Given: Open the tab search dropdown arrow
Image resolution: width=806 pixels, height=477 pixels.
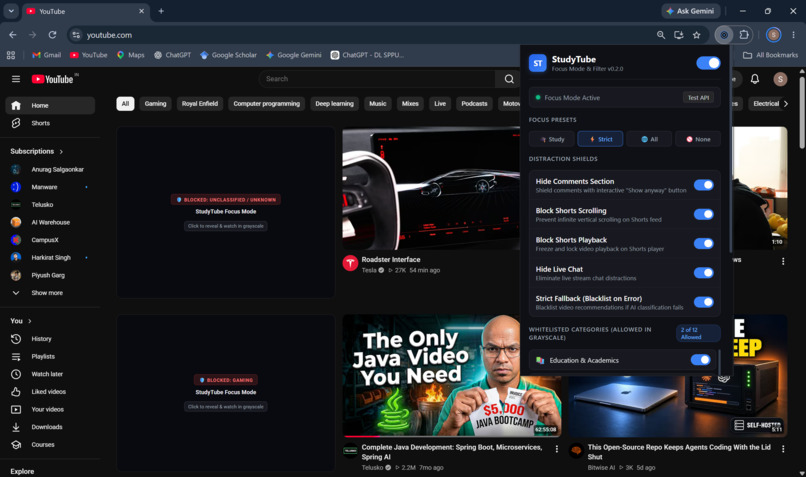Looking at the screenshot, I should tap(11, 11).
